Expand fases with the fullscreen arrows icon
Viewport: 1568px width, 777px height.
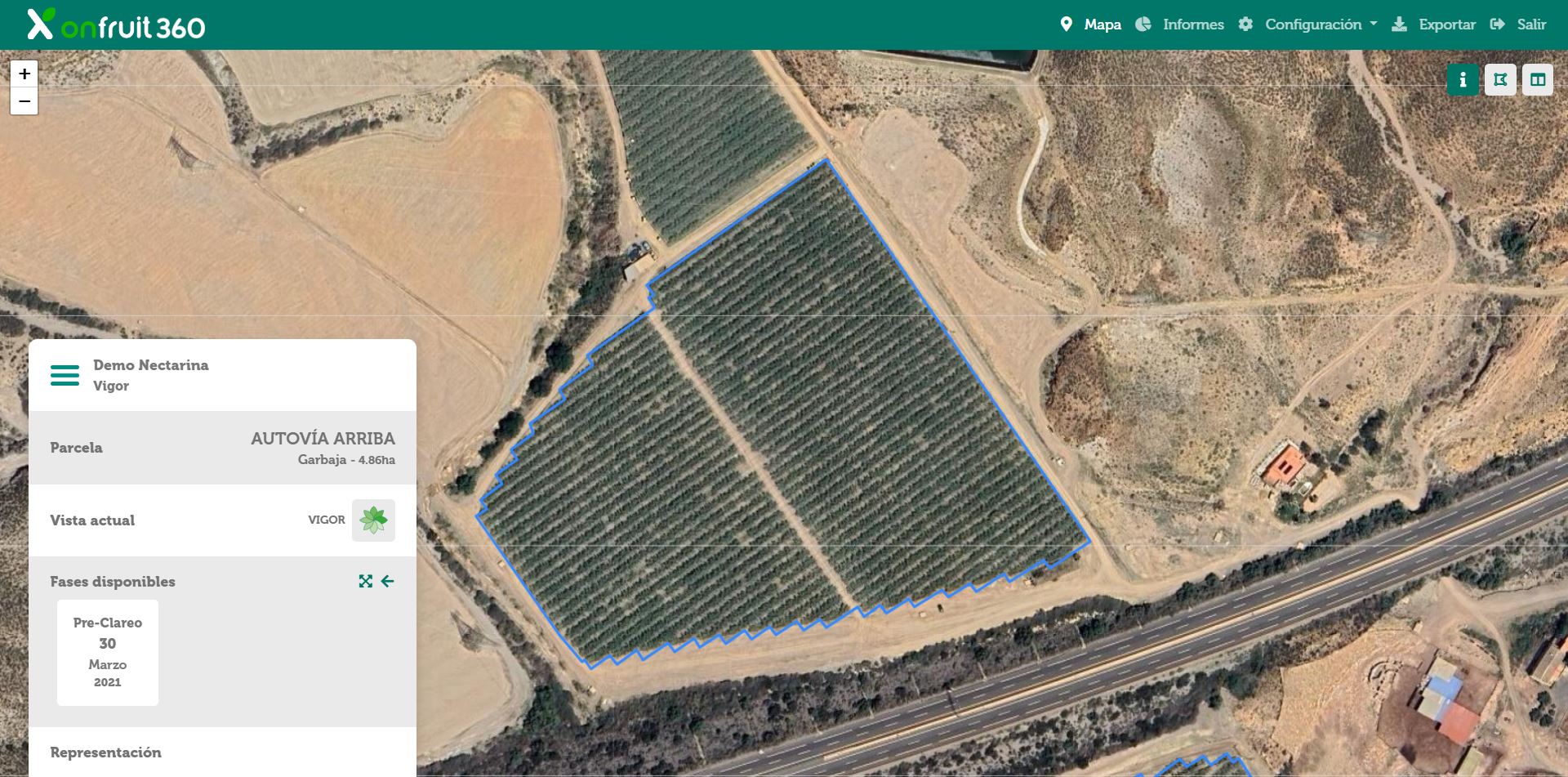point(365,581)
